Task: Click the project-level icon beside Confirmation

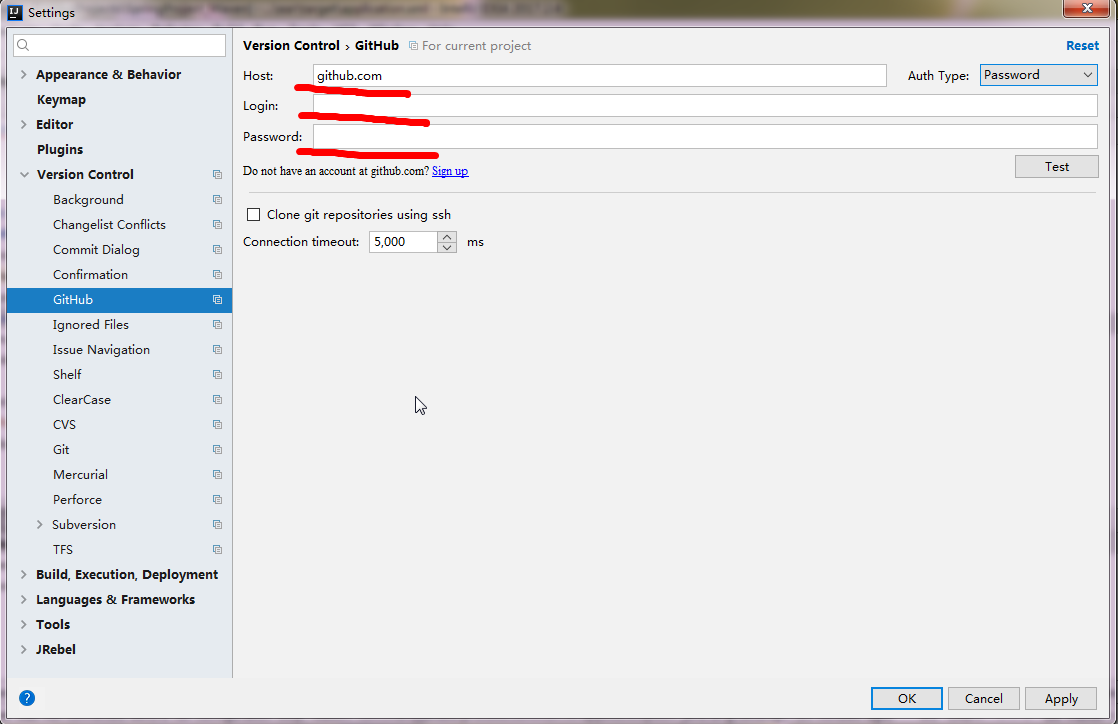Action: [217, 275]
